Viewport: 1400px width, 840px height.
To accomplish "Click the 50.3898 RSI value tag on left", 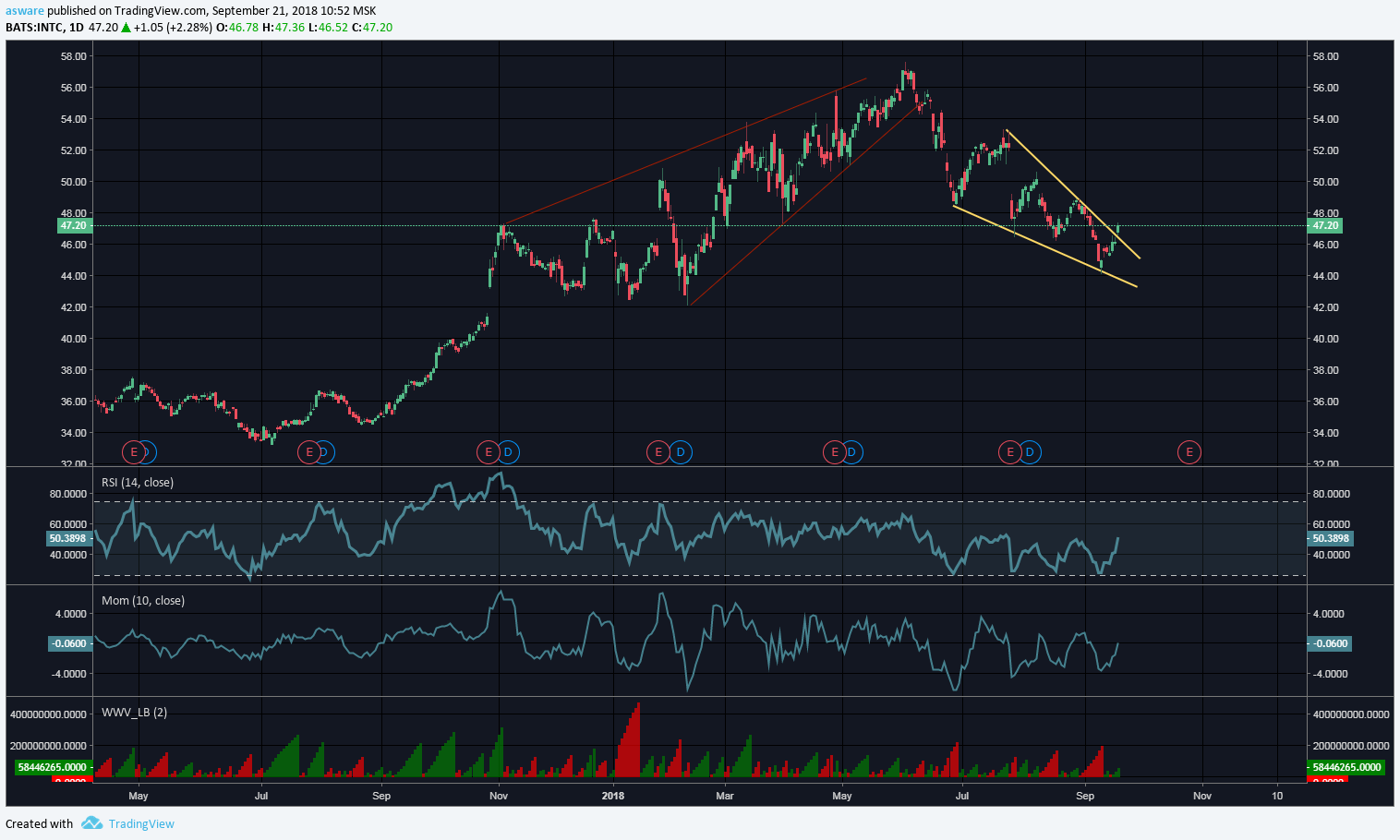I will 68,538.
